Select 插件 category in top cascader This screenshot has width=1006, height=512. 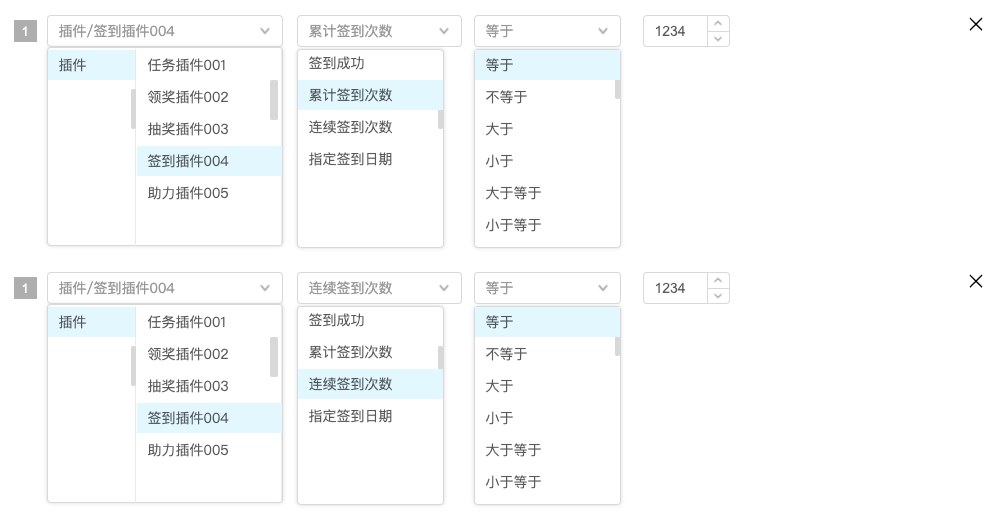(x=91, y=65)
